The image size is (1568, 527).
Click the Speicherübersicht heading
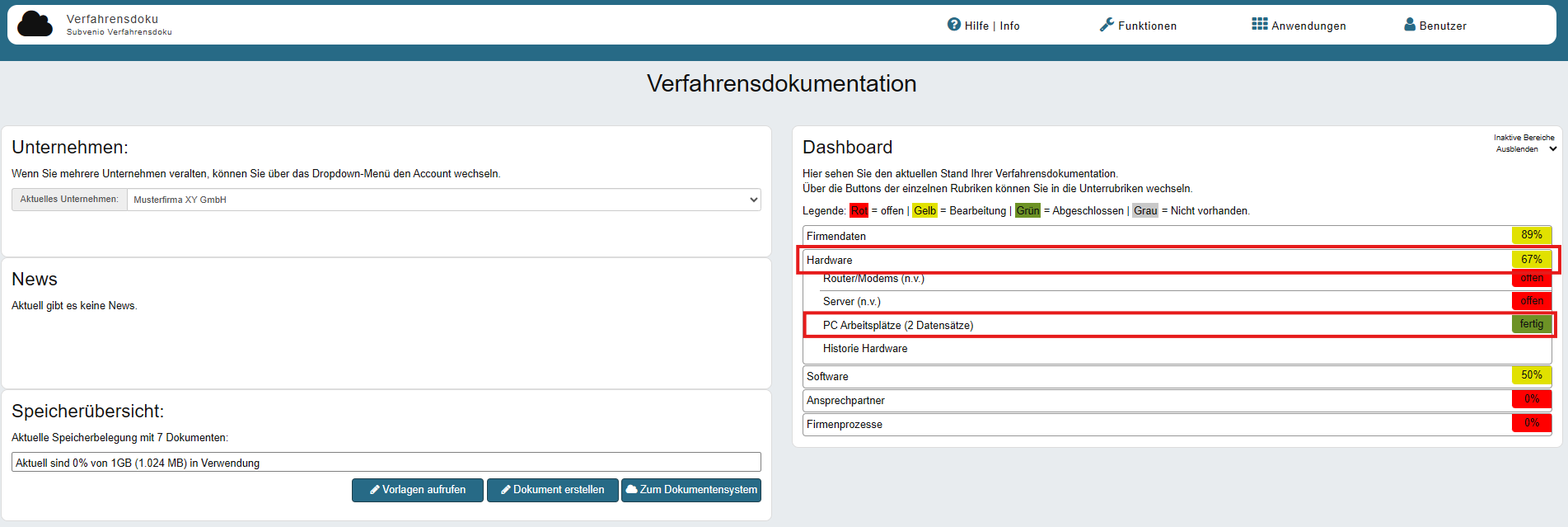(x=87, y=412)
